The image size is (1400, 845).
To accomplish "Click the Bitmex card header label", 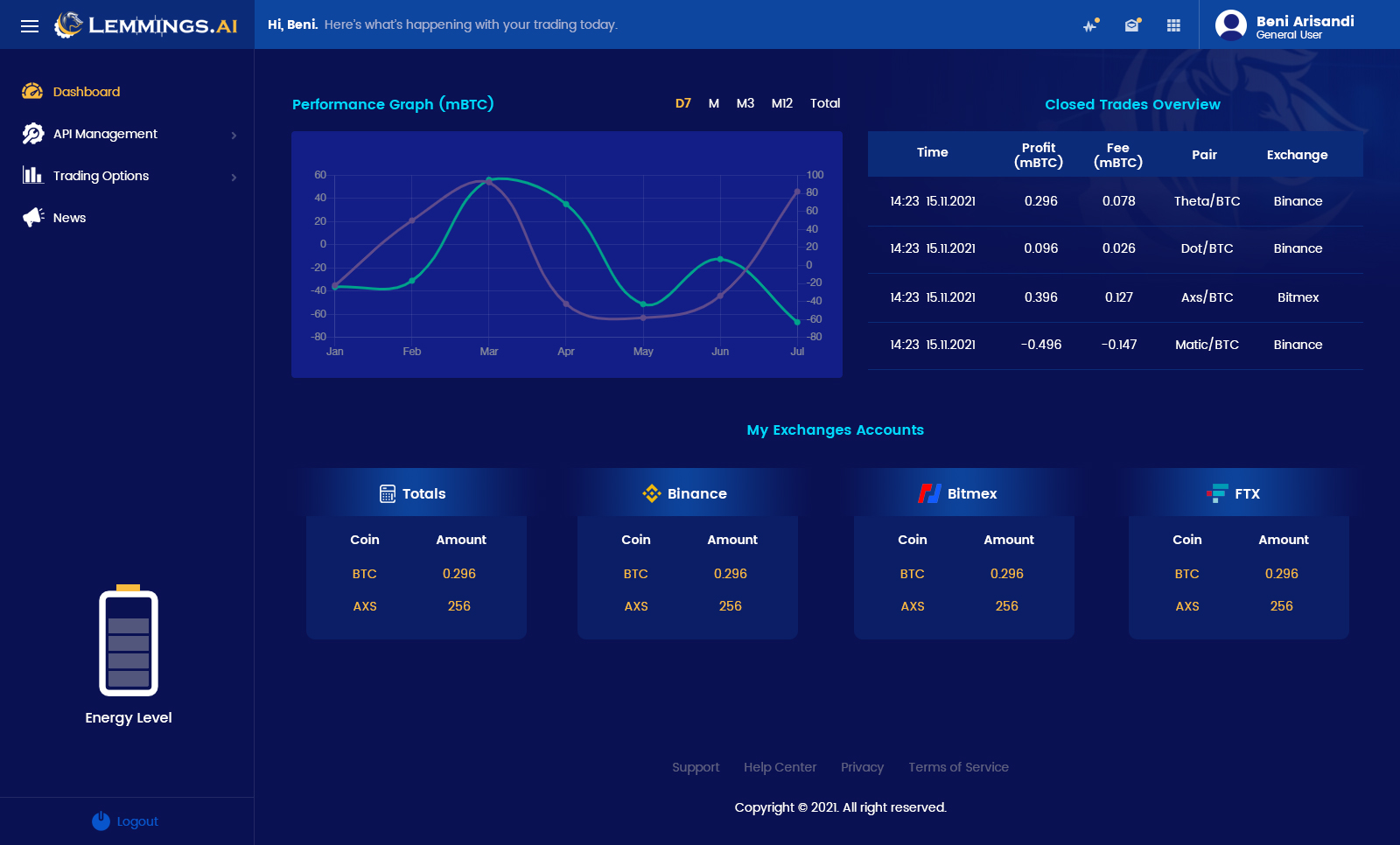I will click(x=972, y=493).
